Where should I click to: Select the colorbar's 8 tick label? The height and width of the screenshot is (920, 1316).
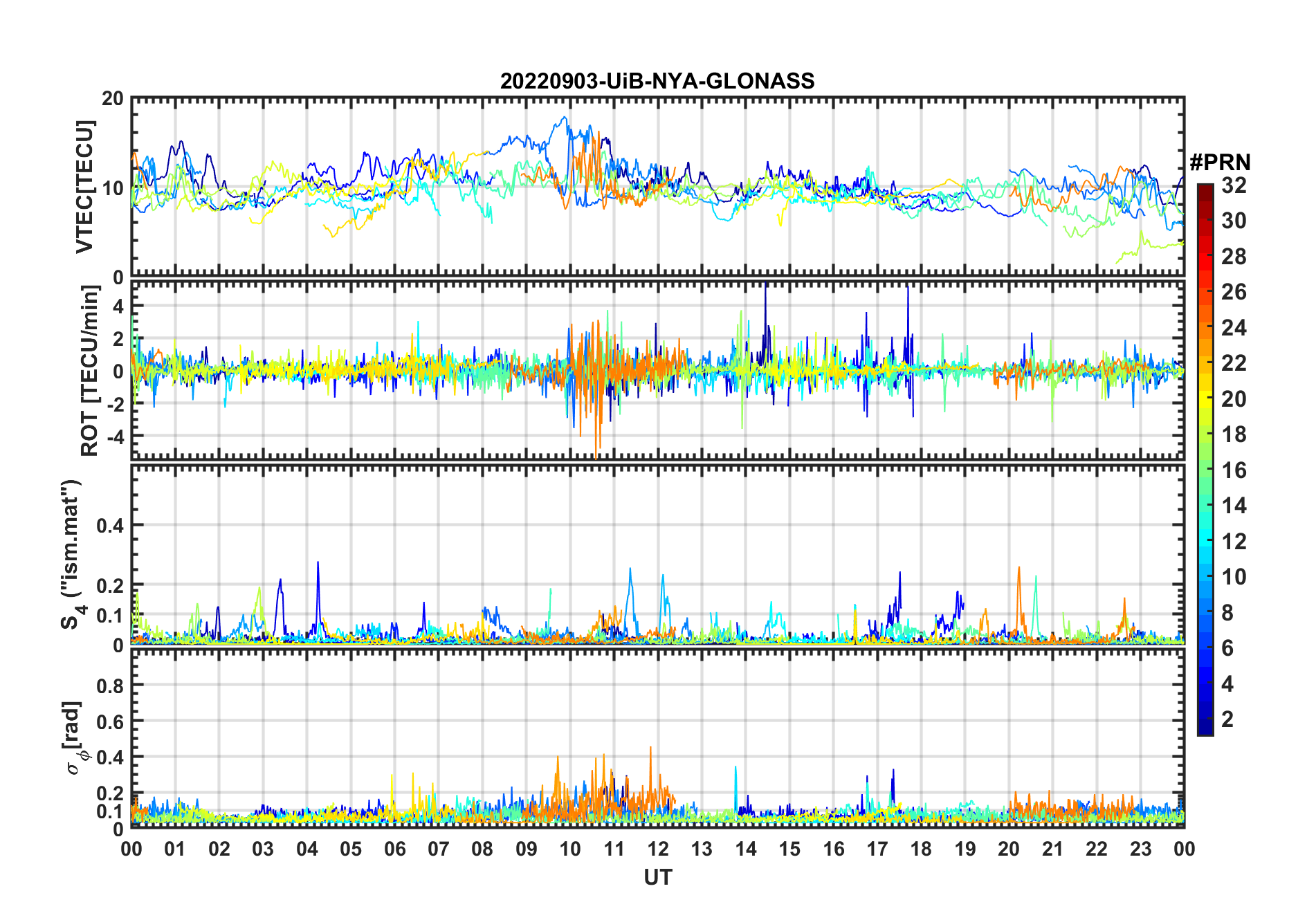click(1227, 612)
